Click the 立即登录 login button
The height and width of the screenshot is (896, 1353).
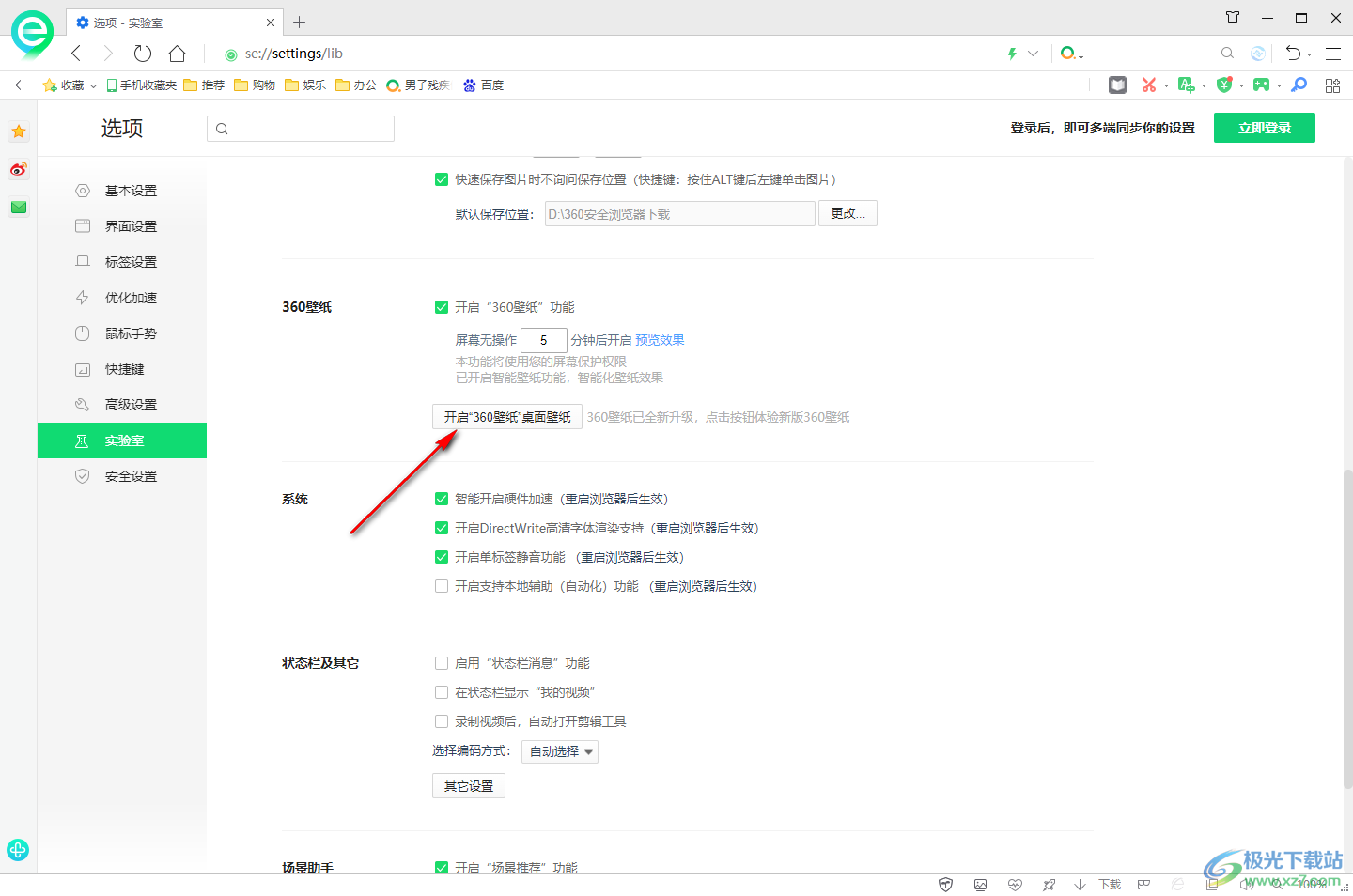pyautogui.click(x=1264, y=128)
